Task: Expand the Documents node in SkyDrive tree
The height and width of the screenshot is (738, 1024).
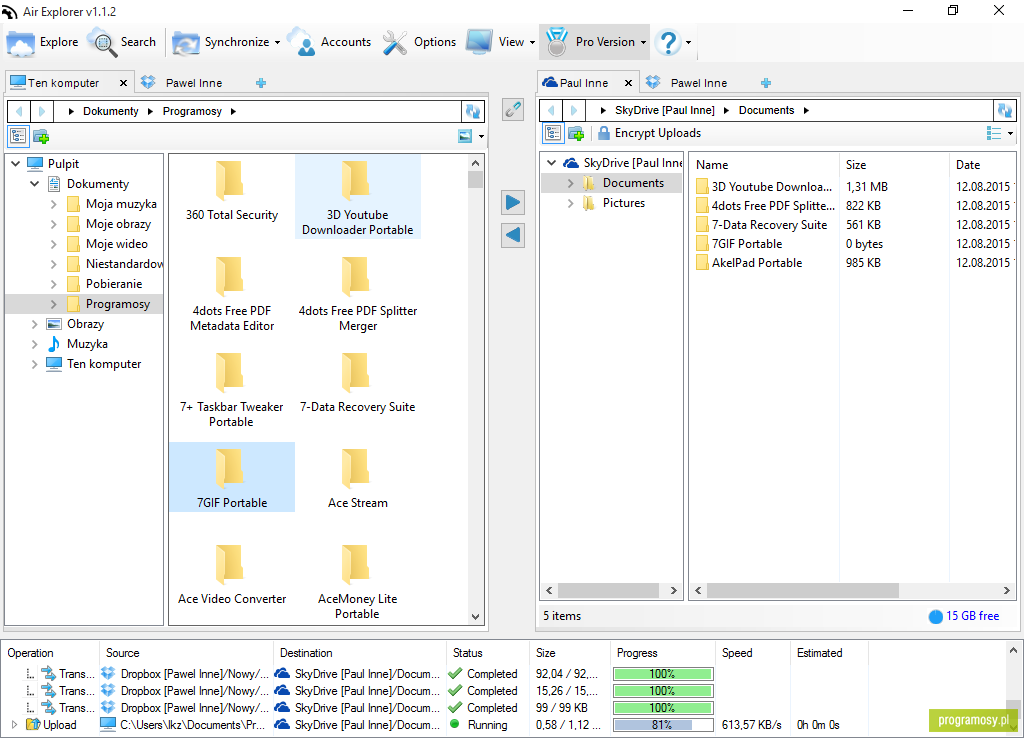Action: coord(571,184)
